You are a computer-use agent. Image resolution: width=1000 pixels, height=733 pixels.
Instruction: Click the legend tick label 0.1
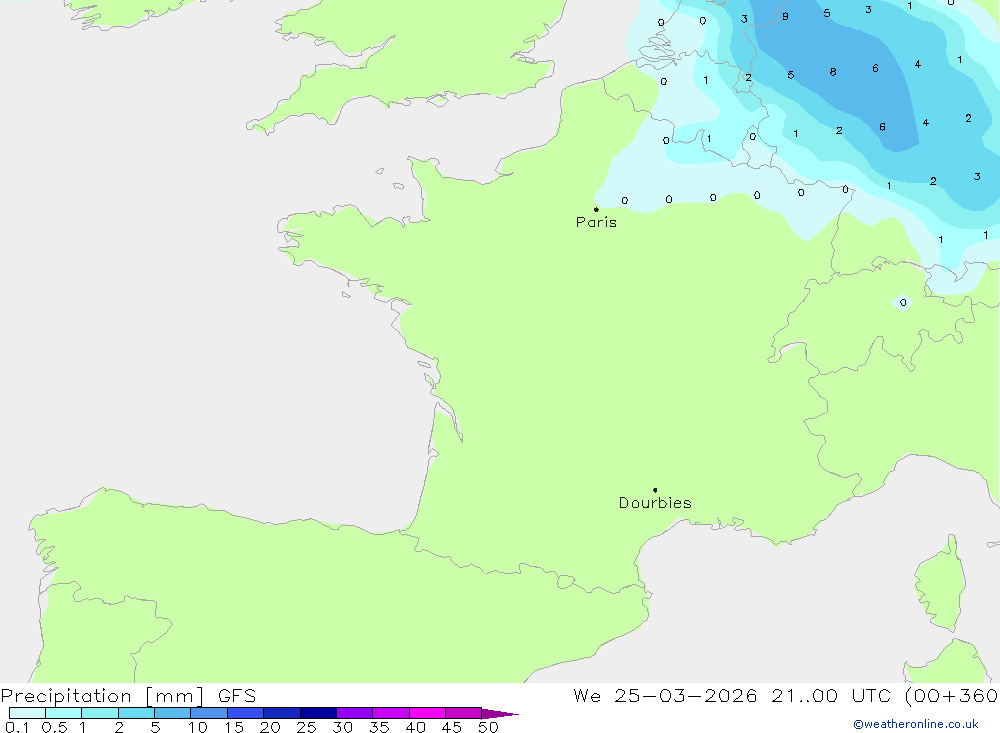coord(17,727)
